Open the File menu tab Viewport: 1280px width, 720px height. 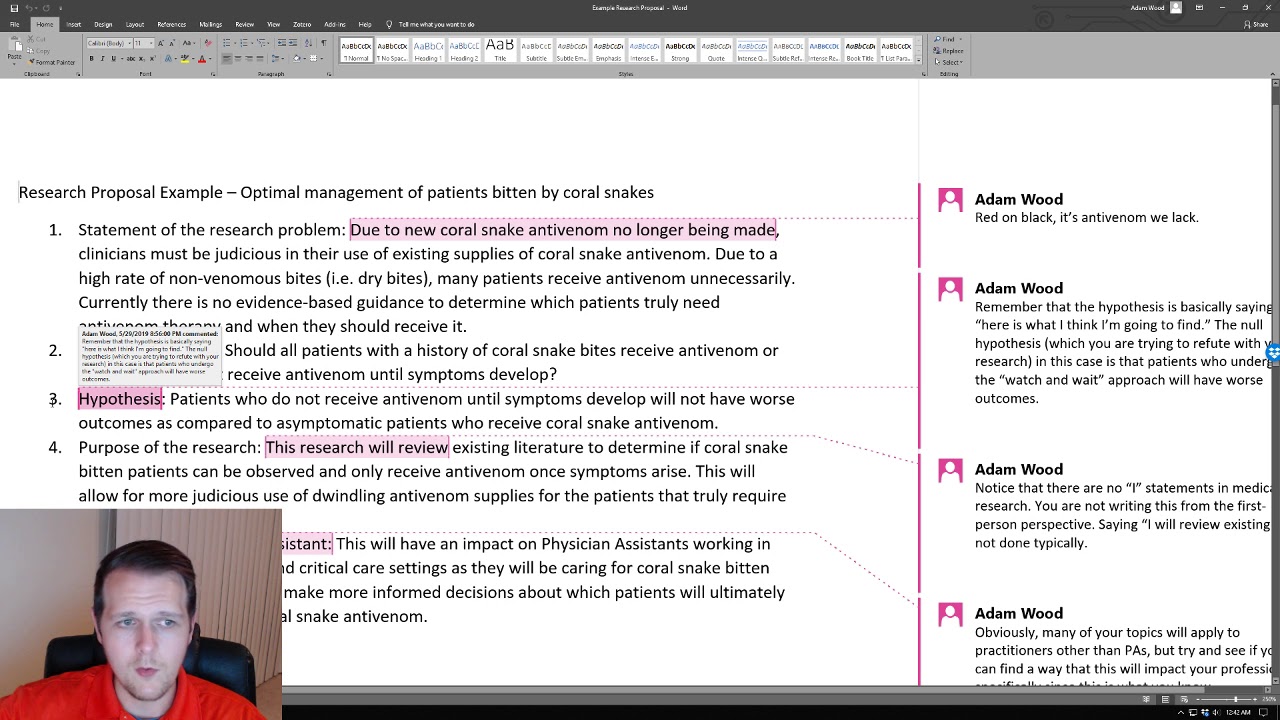click(x=14, y=24)
